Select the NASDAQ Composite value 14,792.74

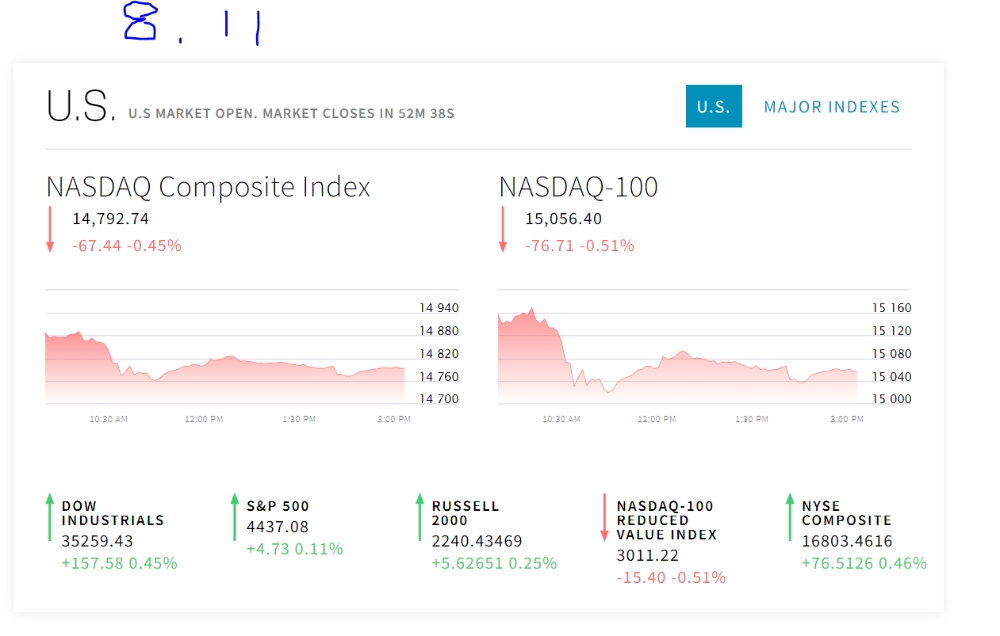[x=110, y=219]
